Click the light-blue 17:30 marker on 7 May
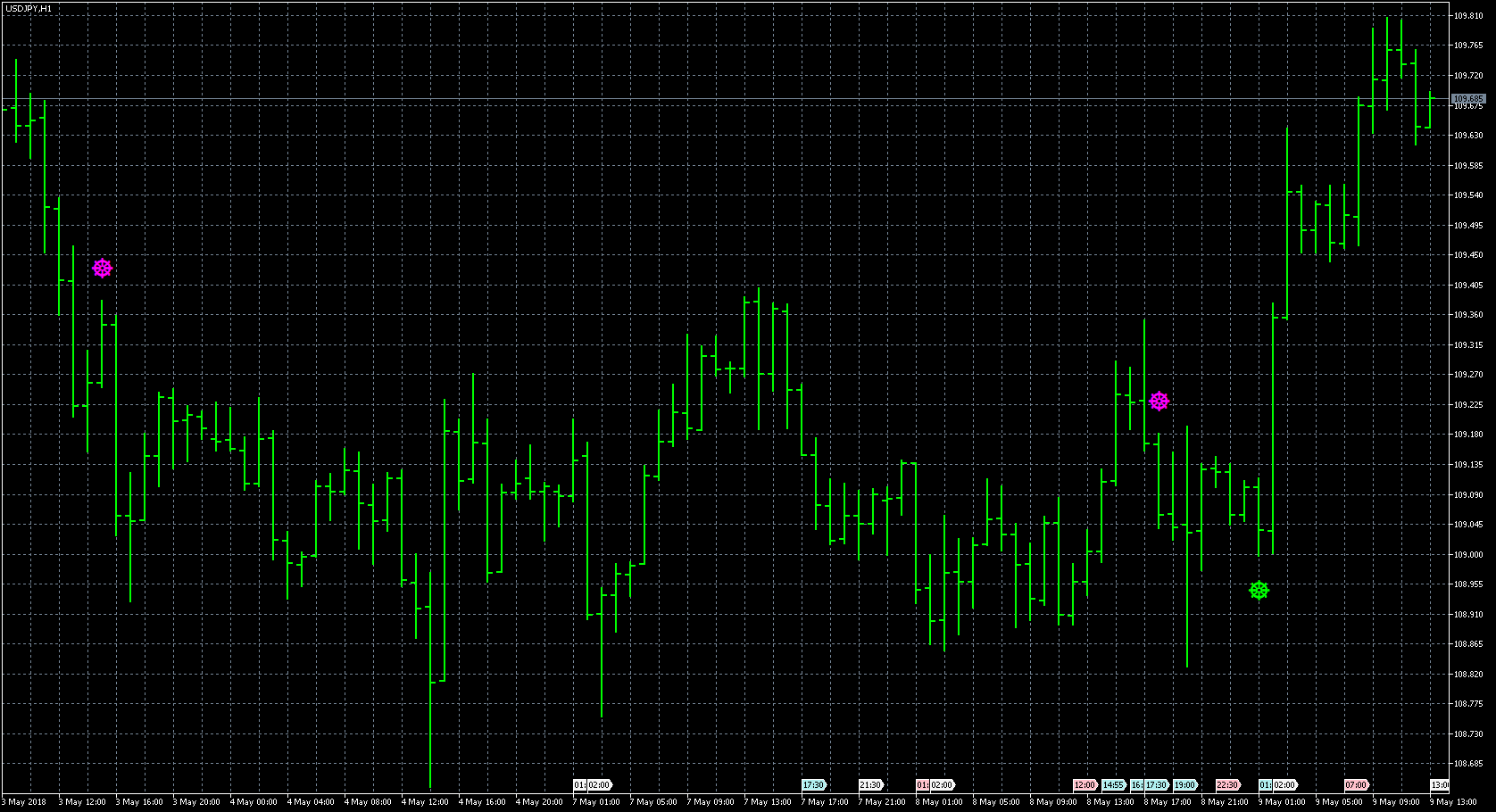This screenshot has width=1496, height=812. [x=814, y=785]
